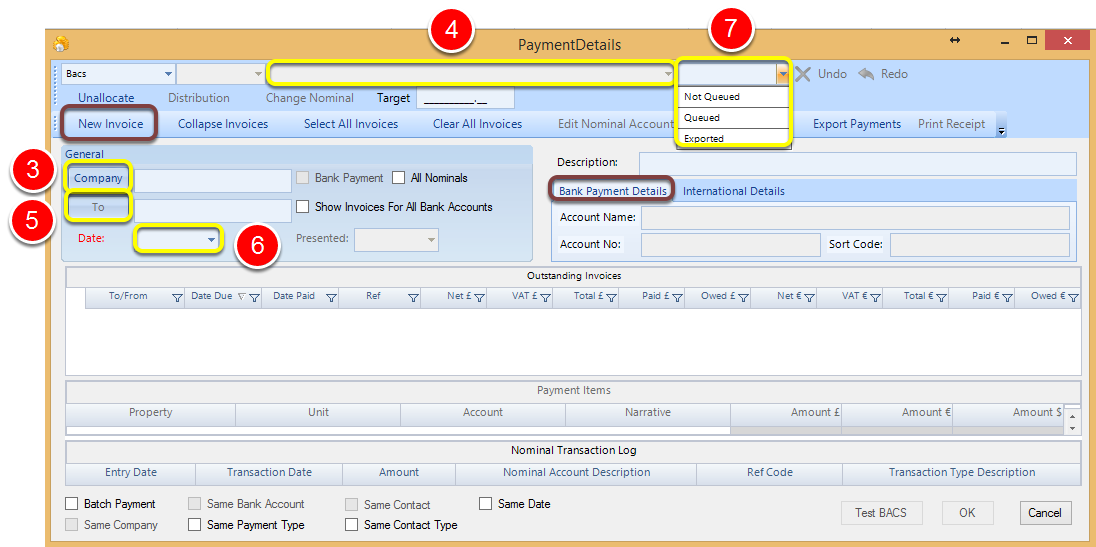Screen dimensions: 1096x547
Task: Filter the To/From column
Action: (x=178, y=298)
